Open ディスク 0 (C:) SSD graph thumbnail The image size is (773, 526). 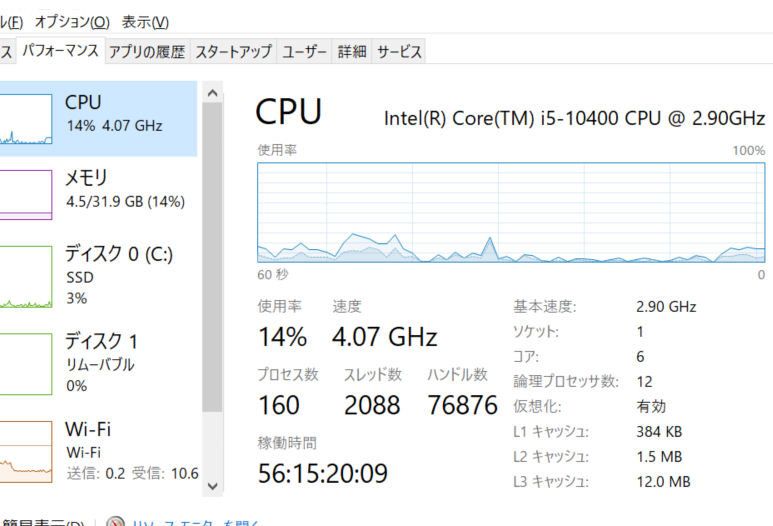[26, 277]
